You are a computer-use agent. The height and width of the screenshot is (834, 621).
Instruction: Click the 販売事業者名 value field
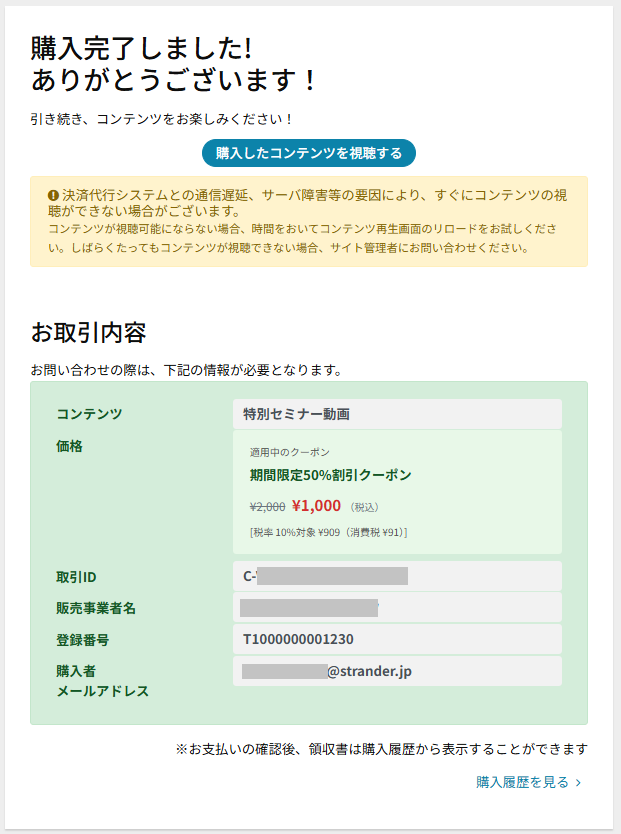click(397, 607)
